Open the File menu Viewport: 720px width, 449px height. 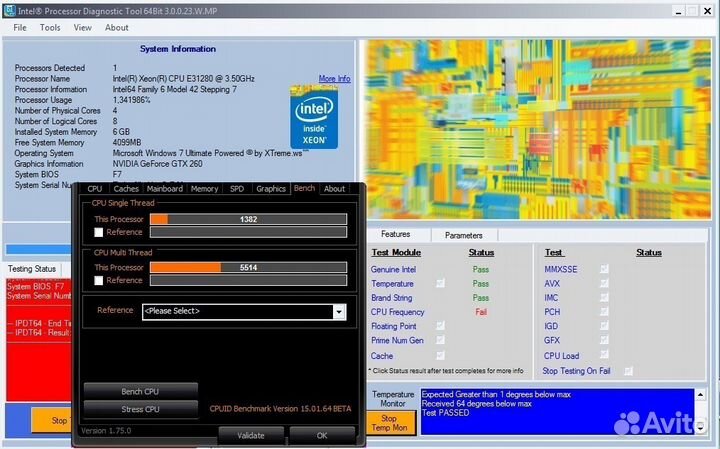[20, 28]
